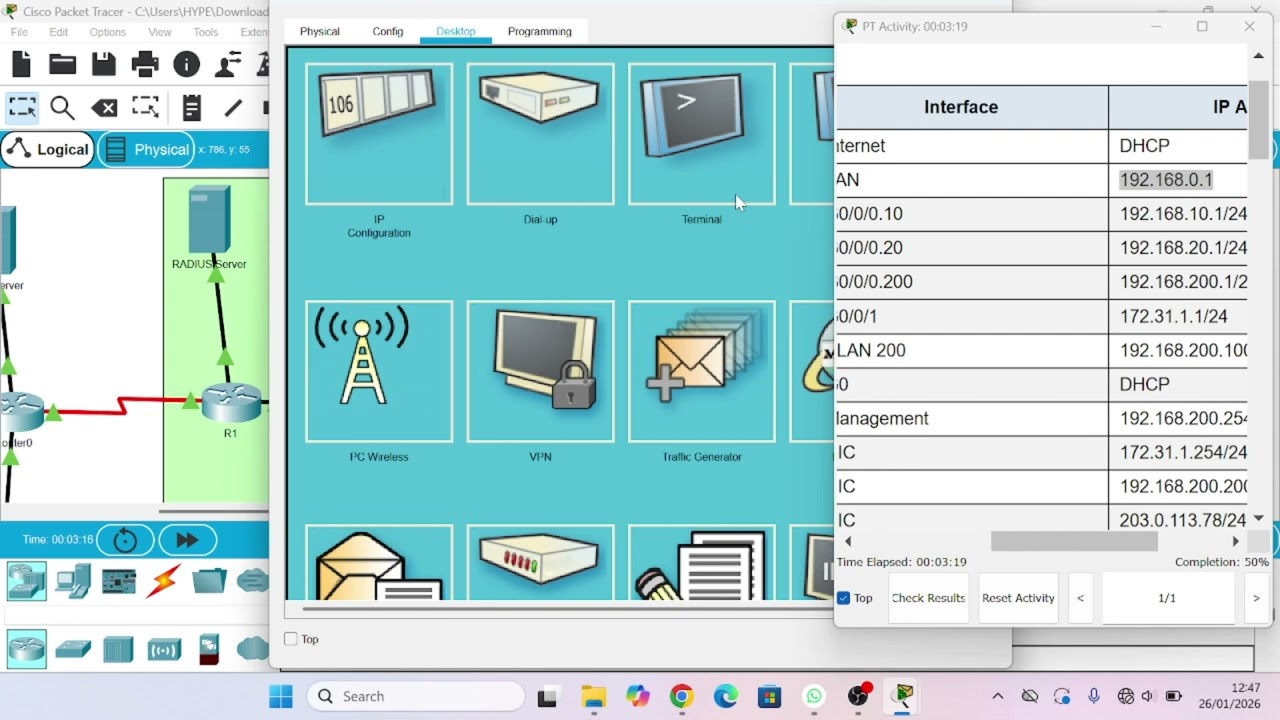Click the taskbar Search box

(416, 696)
